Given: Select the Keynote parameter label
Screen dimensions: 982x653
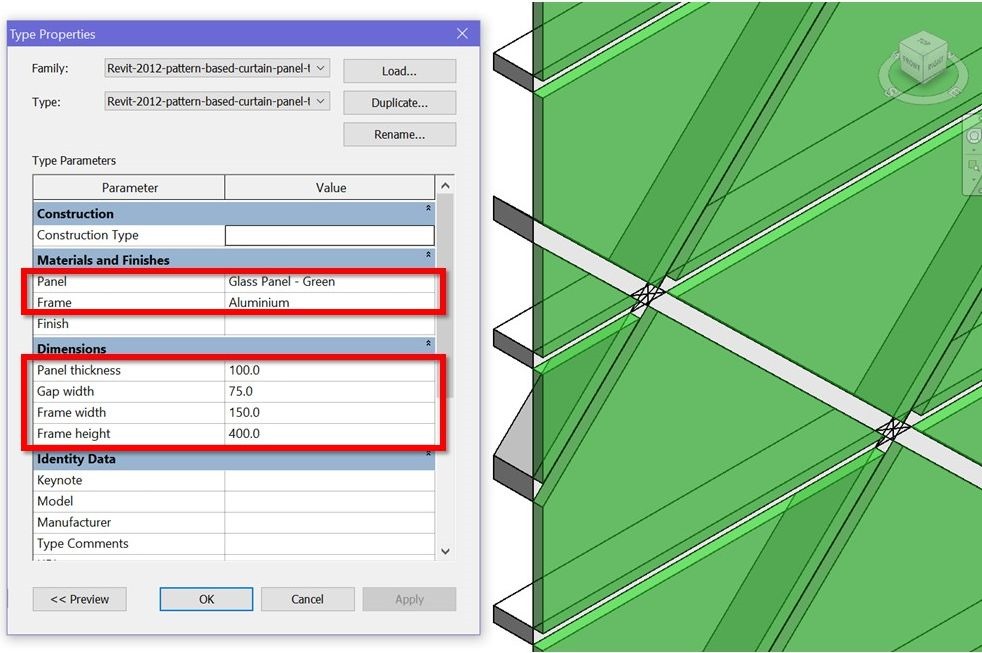Looking at the screenshot, I should pos(59,480).
